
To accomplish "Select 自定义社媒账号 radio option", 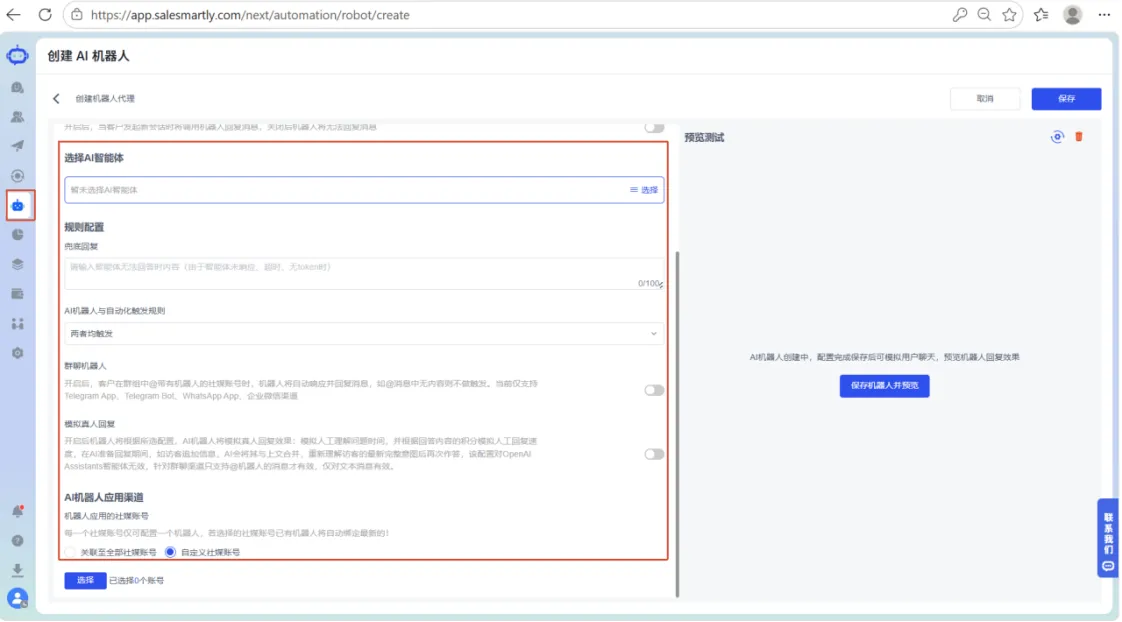I will 170,552.
